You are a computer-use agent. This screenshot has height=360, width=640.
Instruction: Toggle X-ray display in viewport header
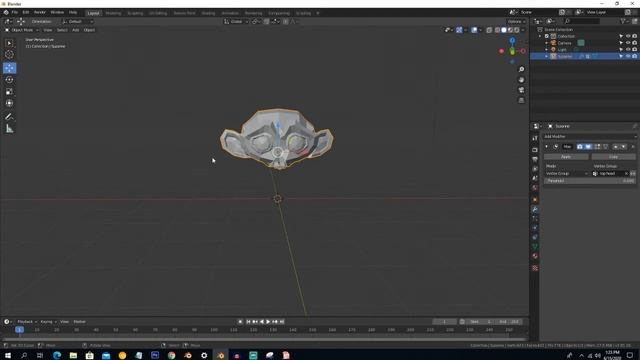tap(489, 30)
